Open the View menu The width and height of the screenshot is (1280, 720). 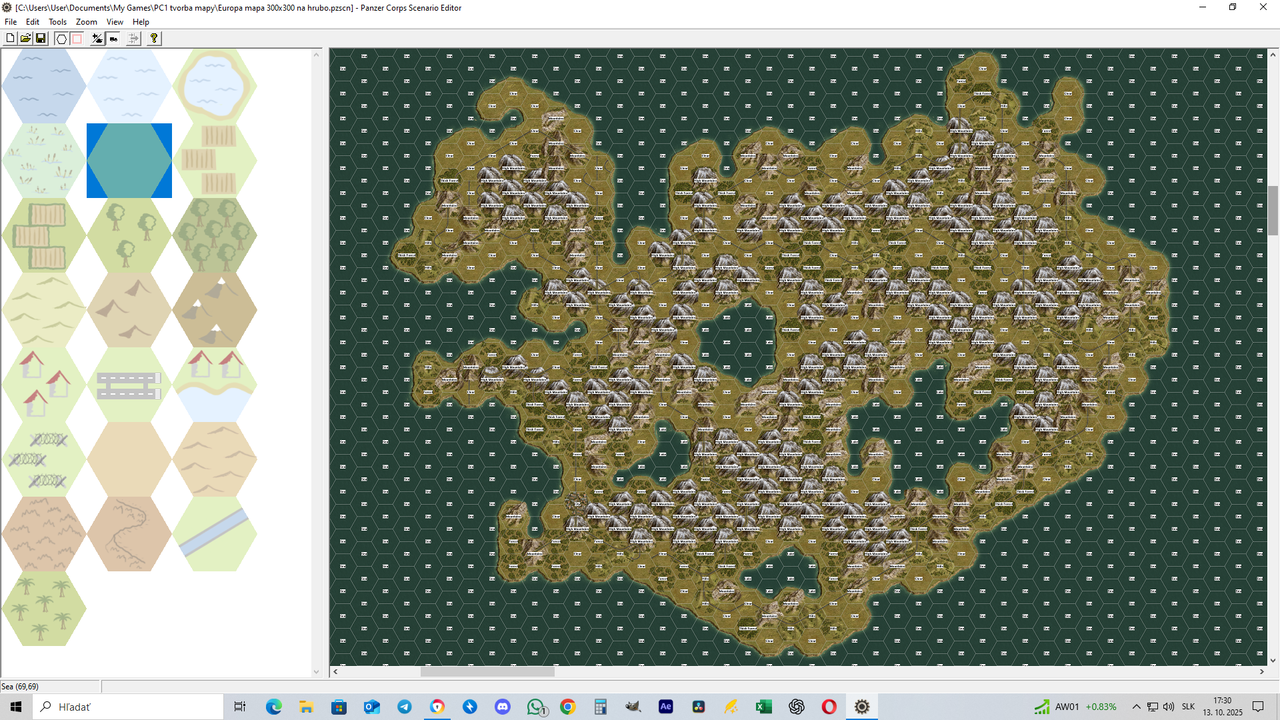point(115,21)
